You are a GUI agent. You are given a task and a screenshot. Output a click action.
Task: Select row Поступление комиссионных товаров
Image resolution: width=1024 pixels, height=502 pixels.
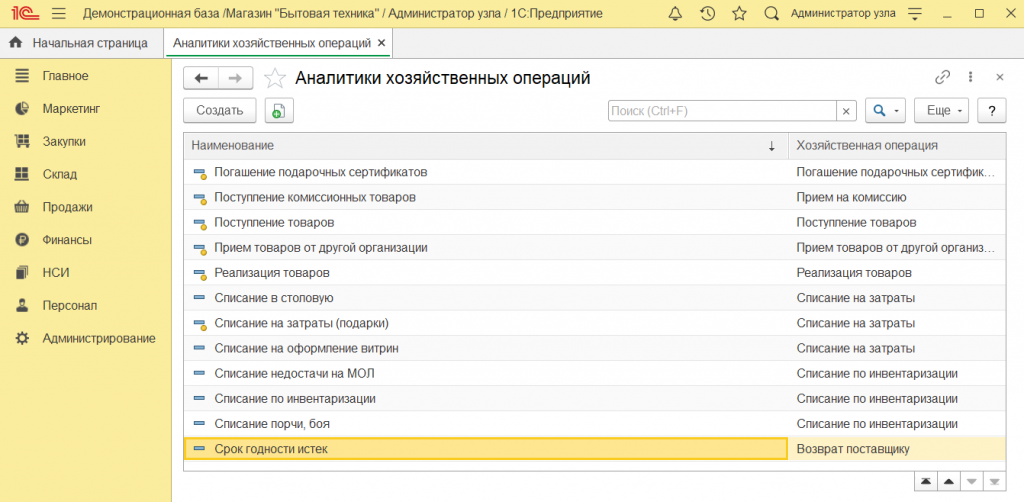click(x=594, y=197)
